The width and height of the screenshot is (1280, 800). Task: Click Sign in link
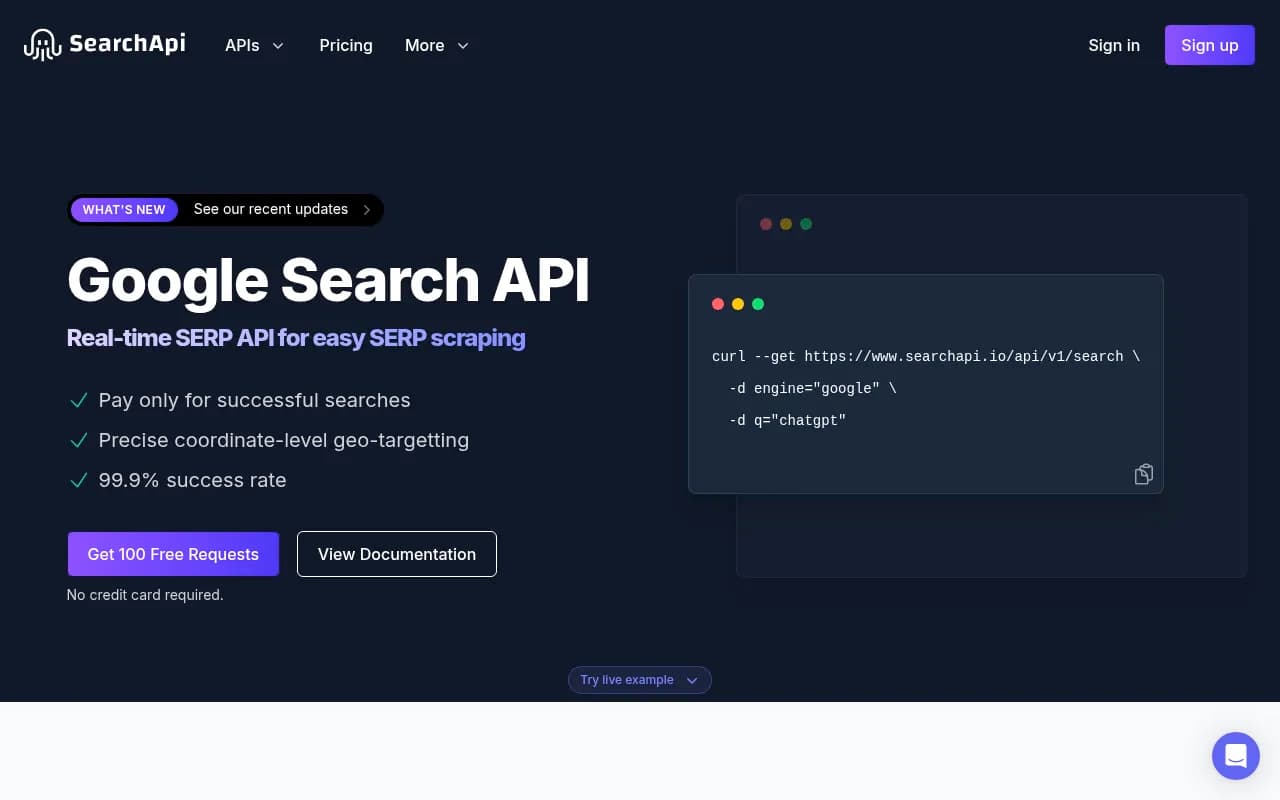1114,45
